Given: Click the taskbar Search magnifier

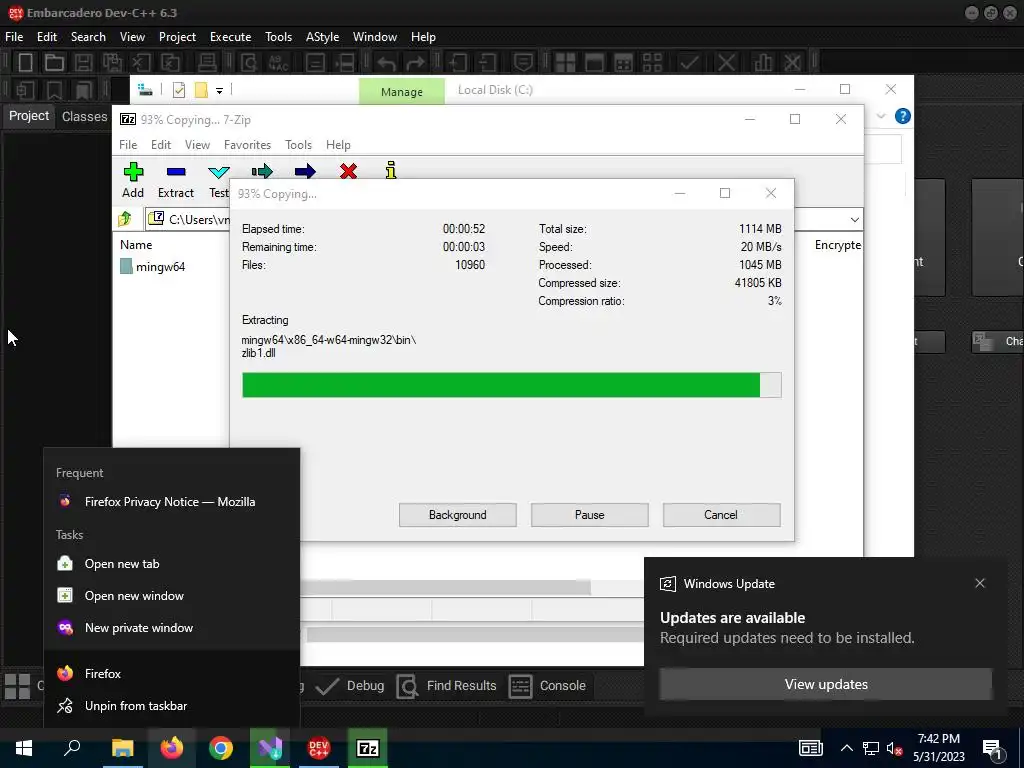Looking at the screenshot, I should tap(72, 748).
